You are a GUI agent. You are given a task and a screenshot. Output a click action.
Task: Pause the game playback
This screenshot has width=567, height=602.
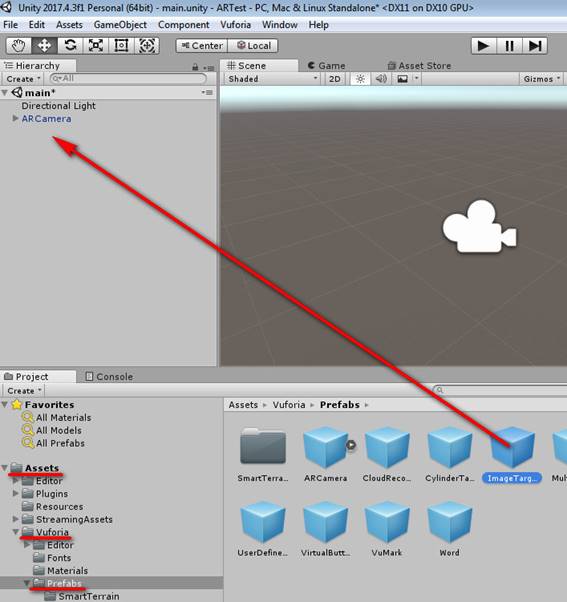pyautogui.click(x=509, y=46)
